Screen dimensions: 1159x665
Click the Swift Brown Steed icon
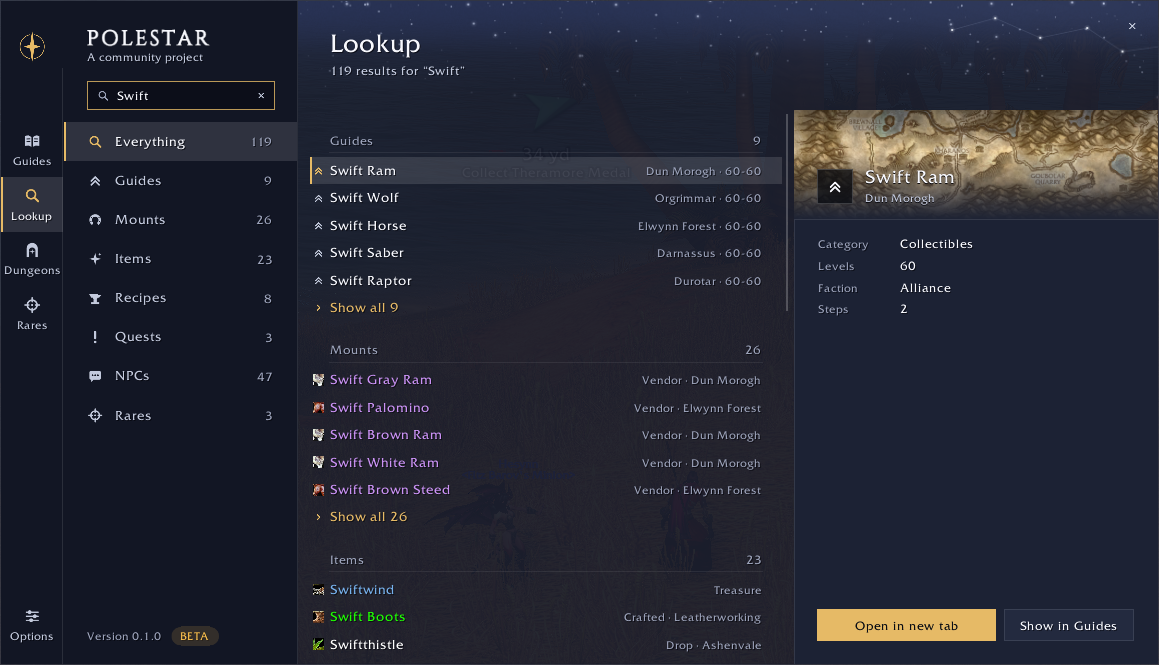click(x=319, y=490)
